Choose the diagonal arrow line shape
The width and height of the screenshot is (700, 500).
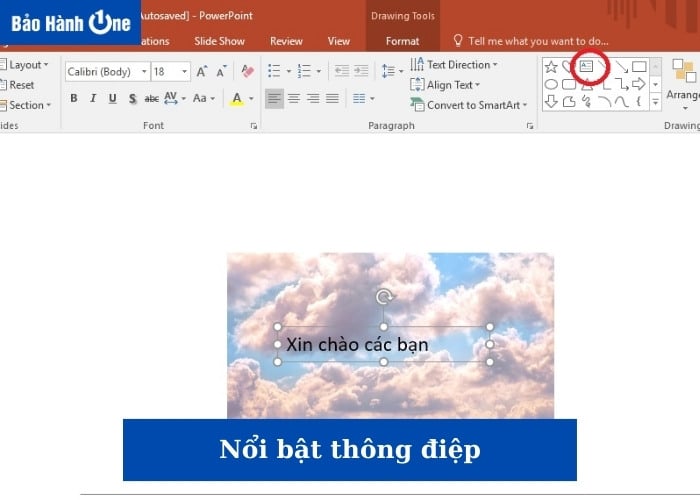[621, 67]
